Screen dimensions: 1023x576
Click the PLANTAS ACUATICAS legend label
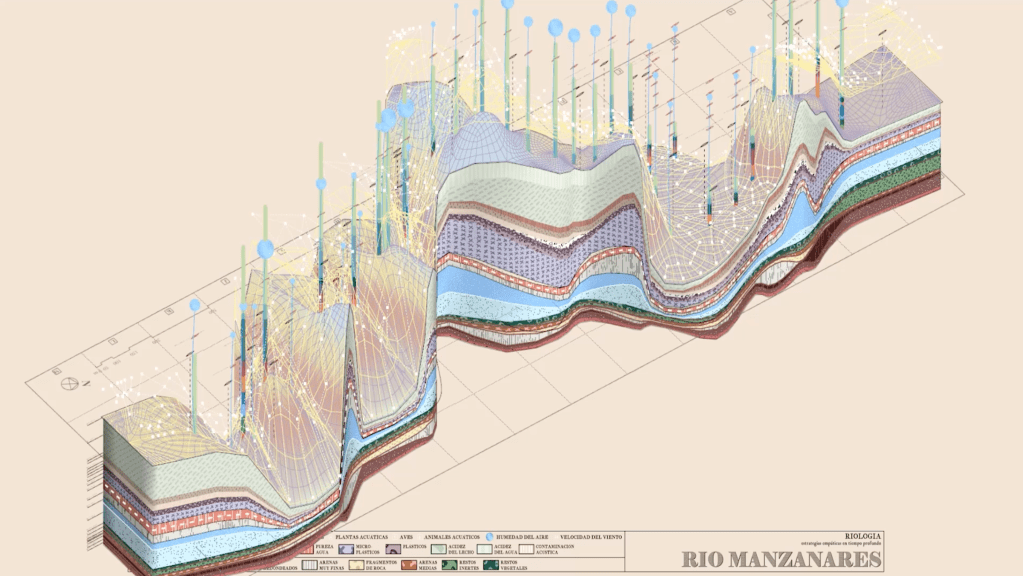361,537
